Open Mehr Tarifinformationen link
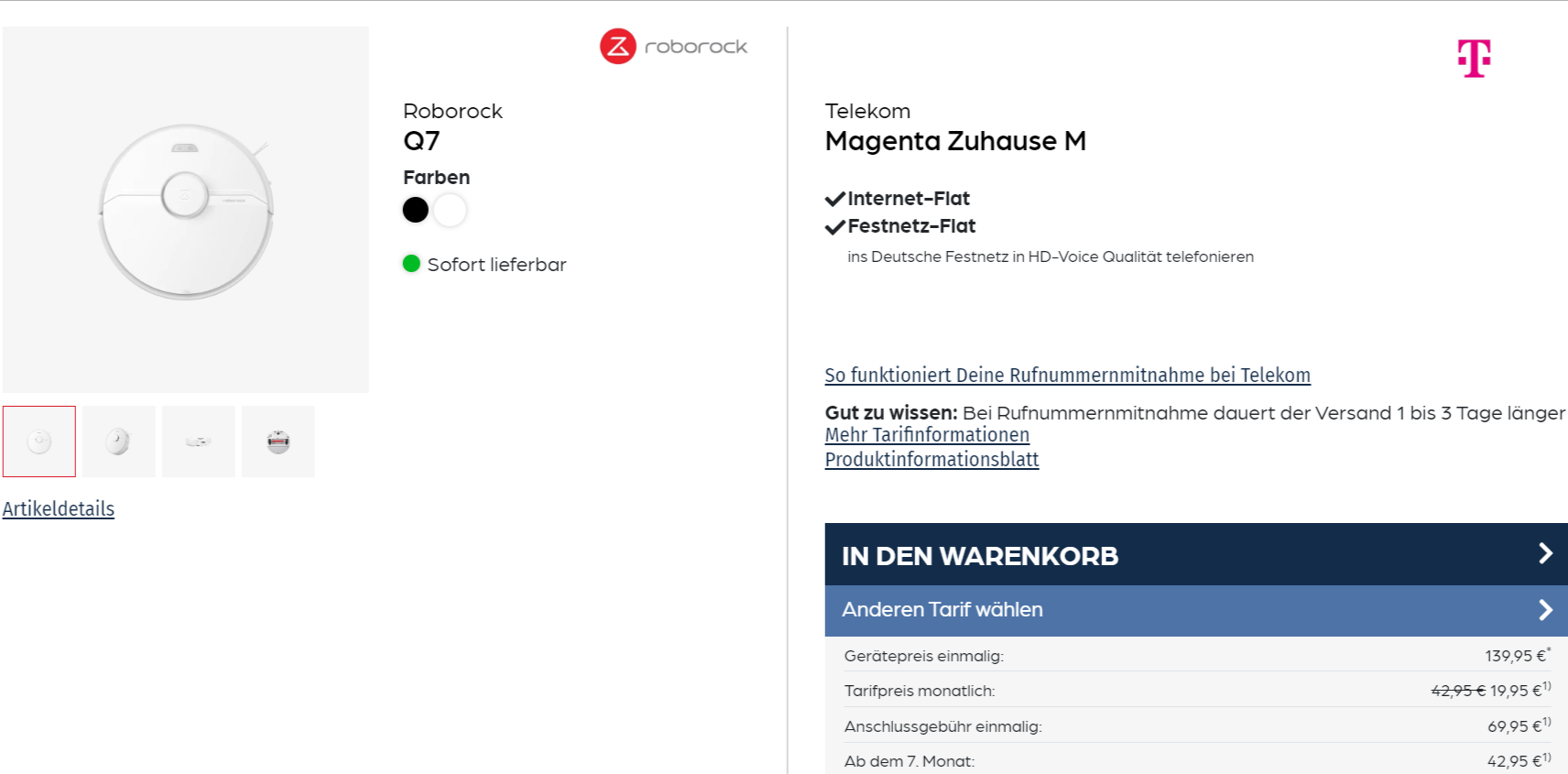The width and height of the screenshot is (1568, 774). pyautogui.click(x=927, y=435)
